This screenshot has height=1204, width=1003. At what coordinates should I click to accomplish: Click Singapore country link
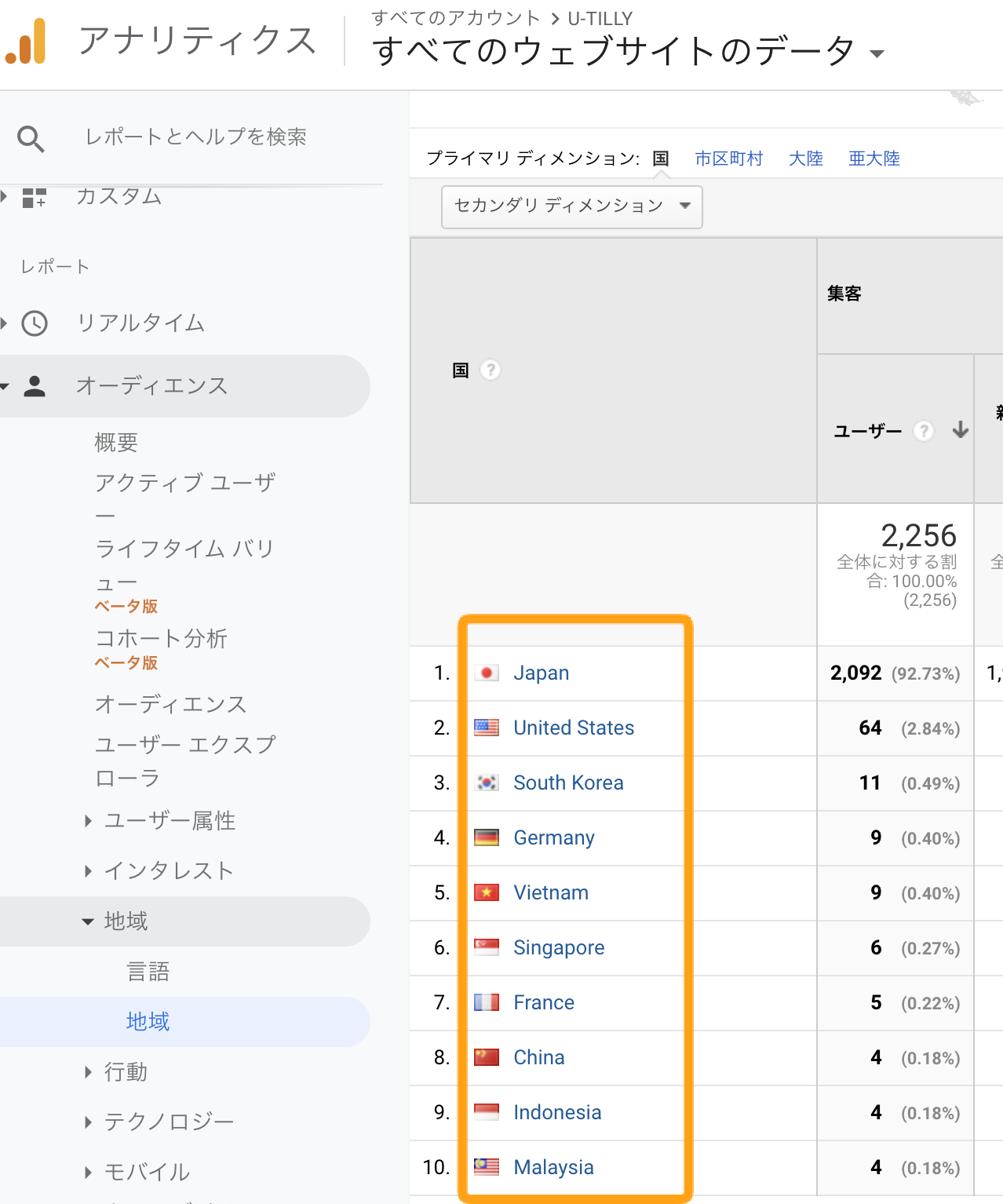(x=559, y=948)
